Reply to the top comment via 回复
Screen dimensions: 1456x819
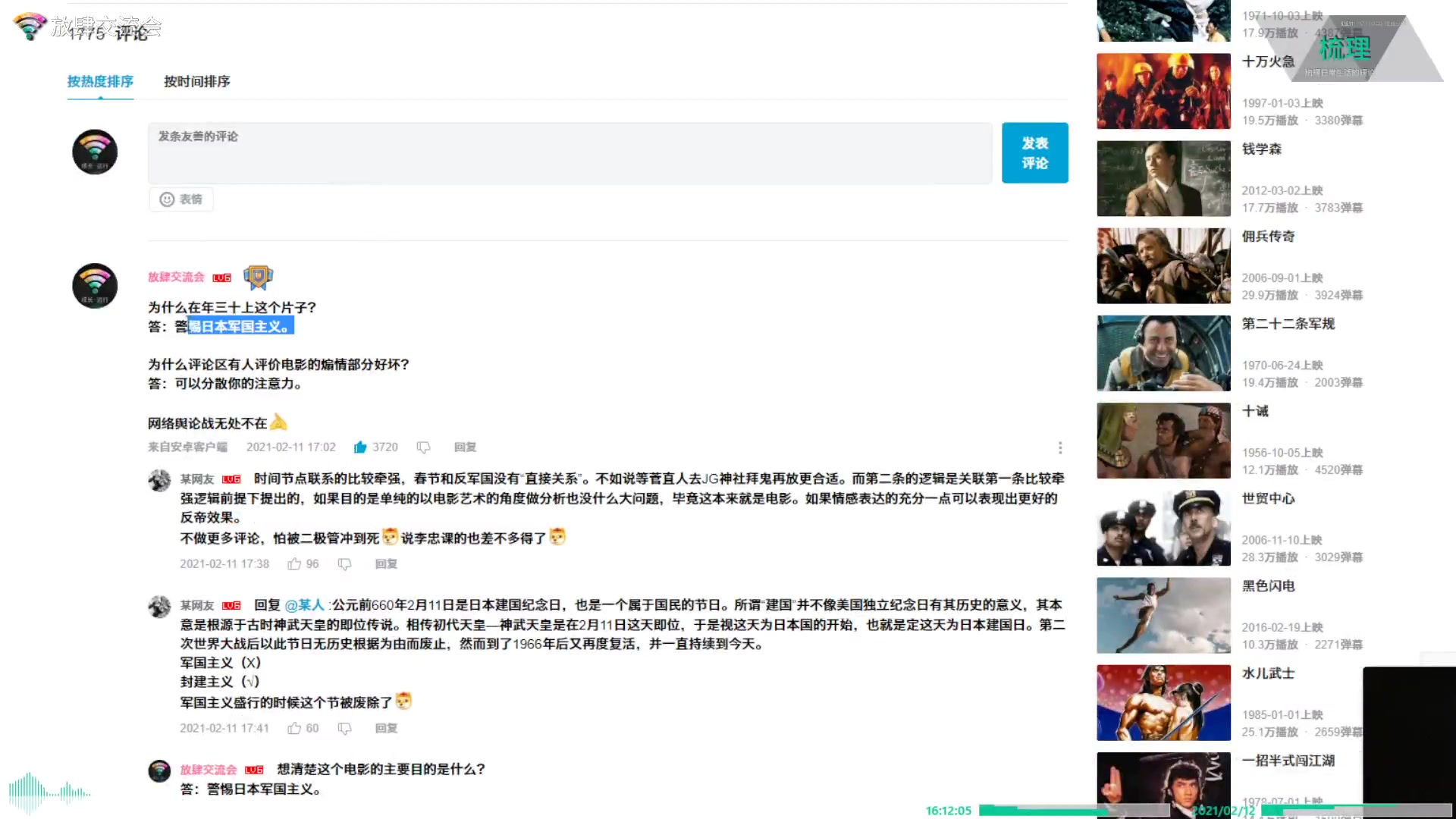(x=465, y=447)
